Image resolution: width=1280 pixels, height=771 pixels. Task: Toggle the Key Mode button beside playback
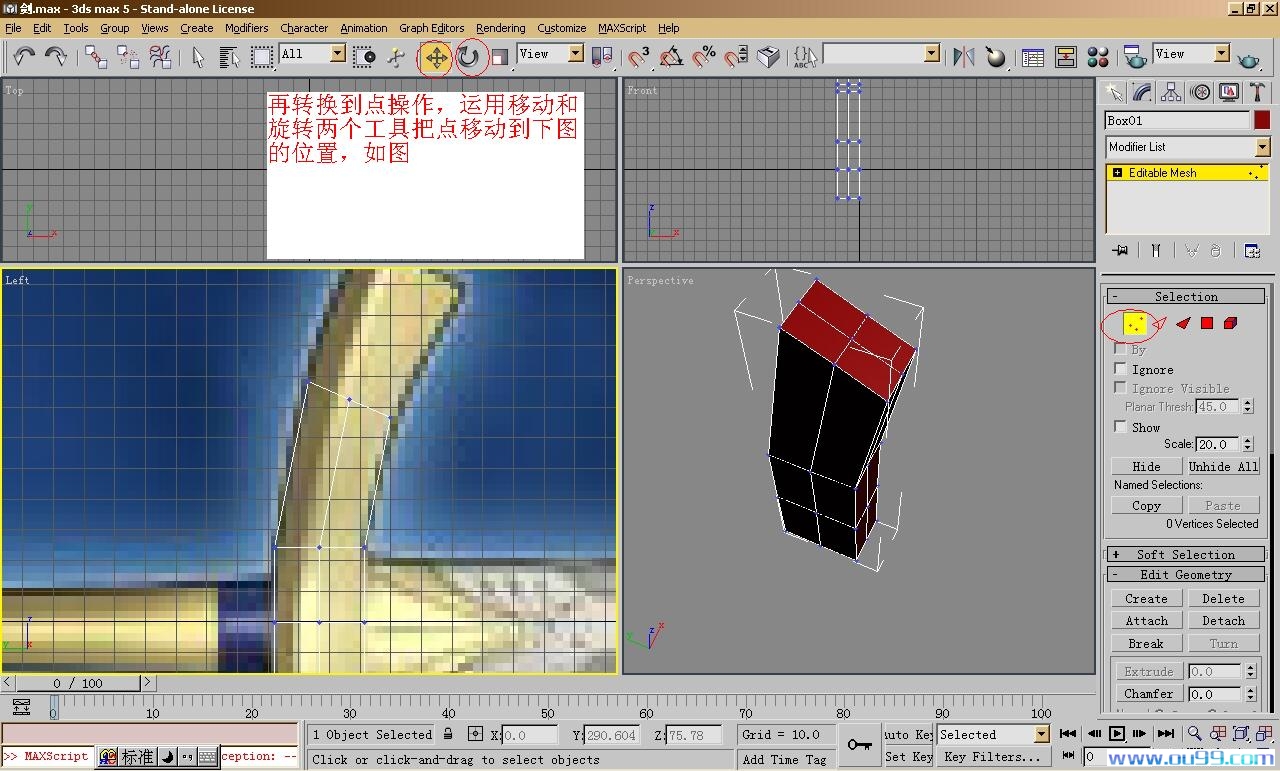coord(1069,756)
